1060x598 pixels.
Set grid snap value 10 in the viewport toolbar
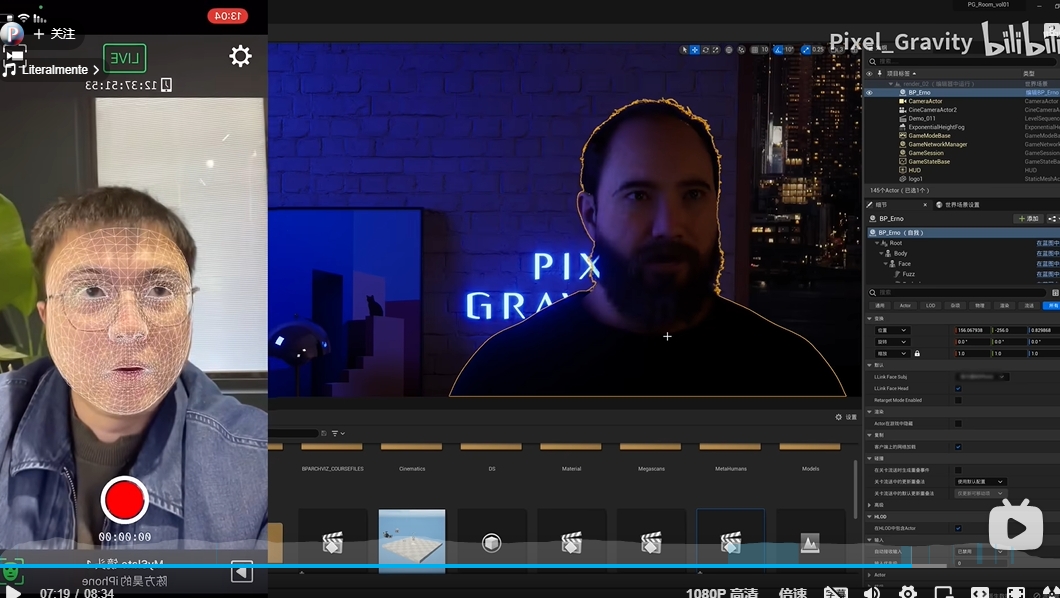[764, 49]
